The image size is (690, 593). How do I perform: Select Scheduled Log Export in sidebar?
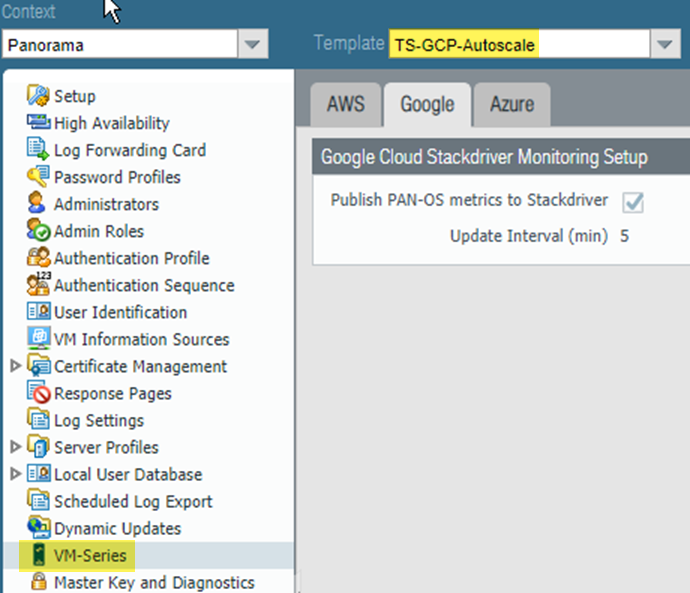pos(133,501)
